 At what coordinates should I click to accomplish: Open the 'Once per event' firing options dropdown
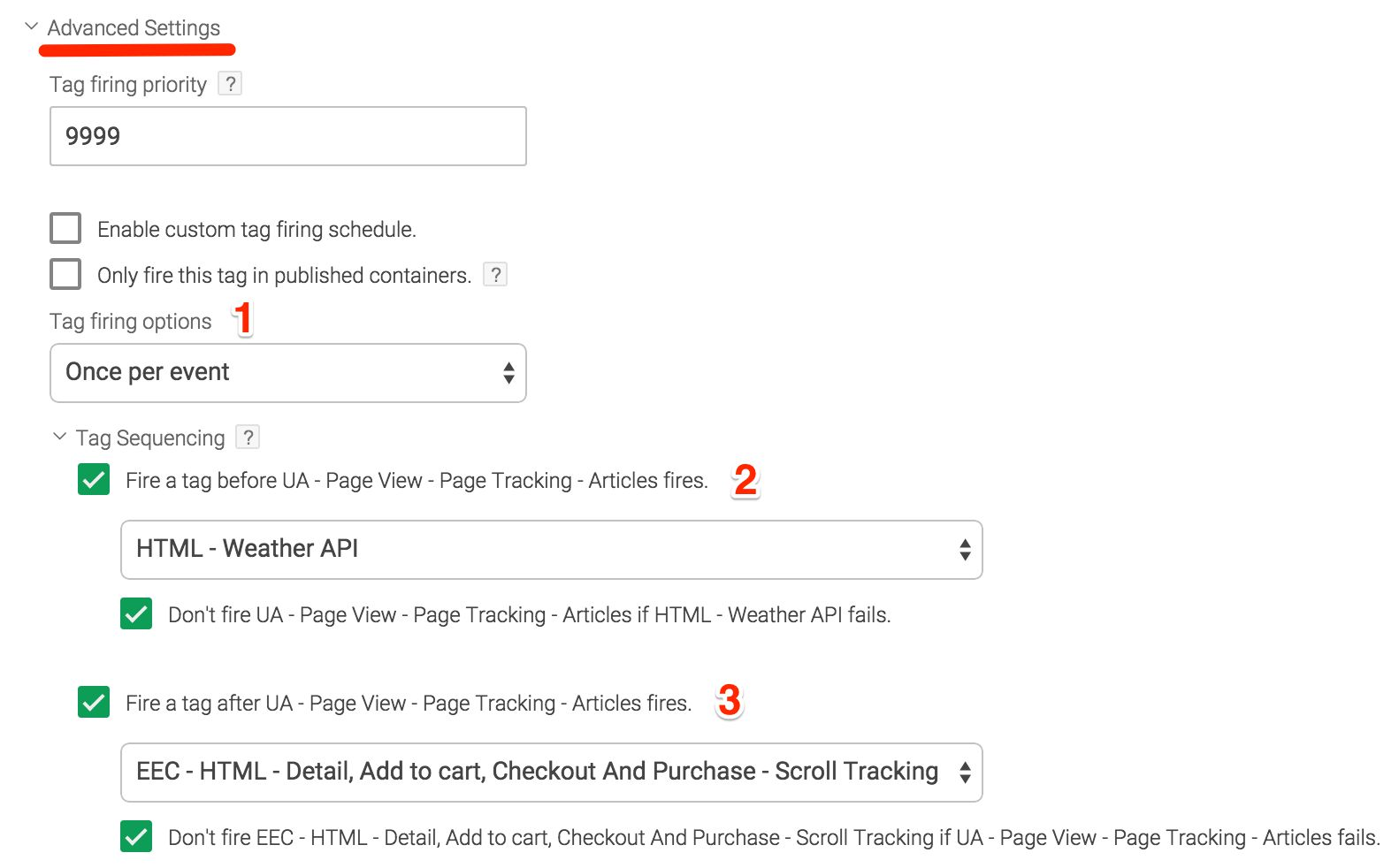288,373
